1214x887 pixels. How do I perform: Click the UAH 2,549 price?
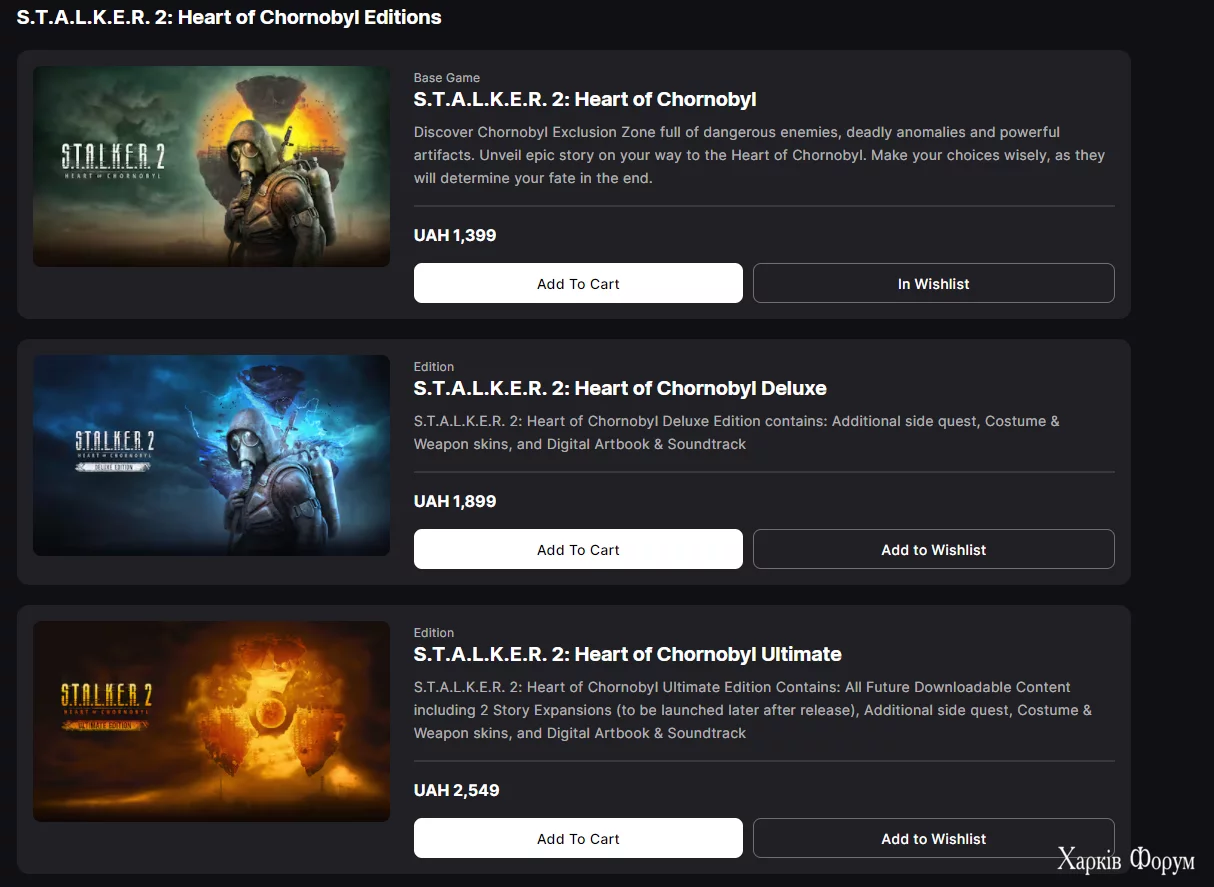point(456,790)
